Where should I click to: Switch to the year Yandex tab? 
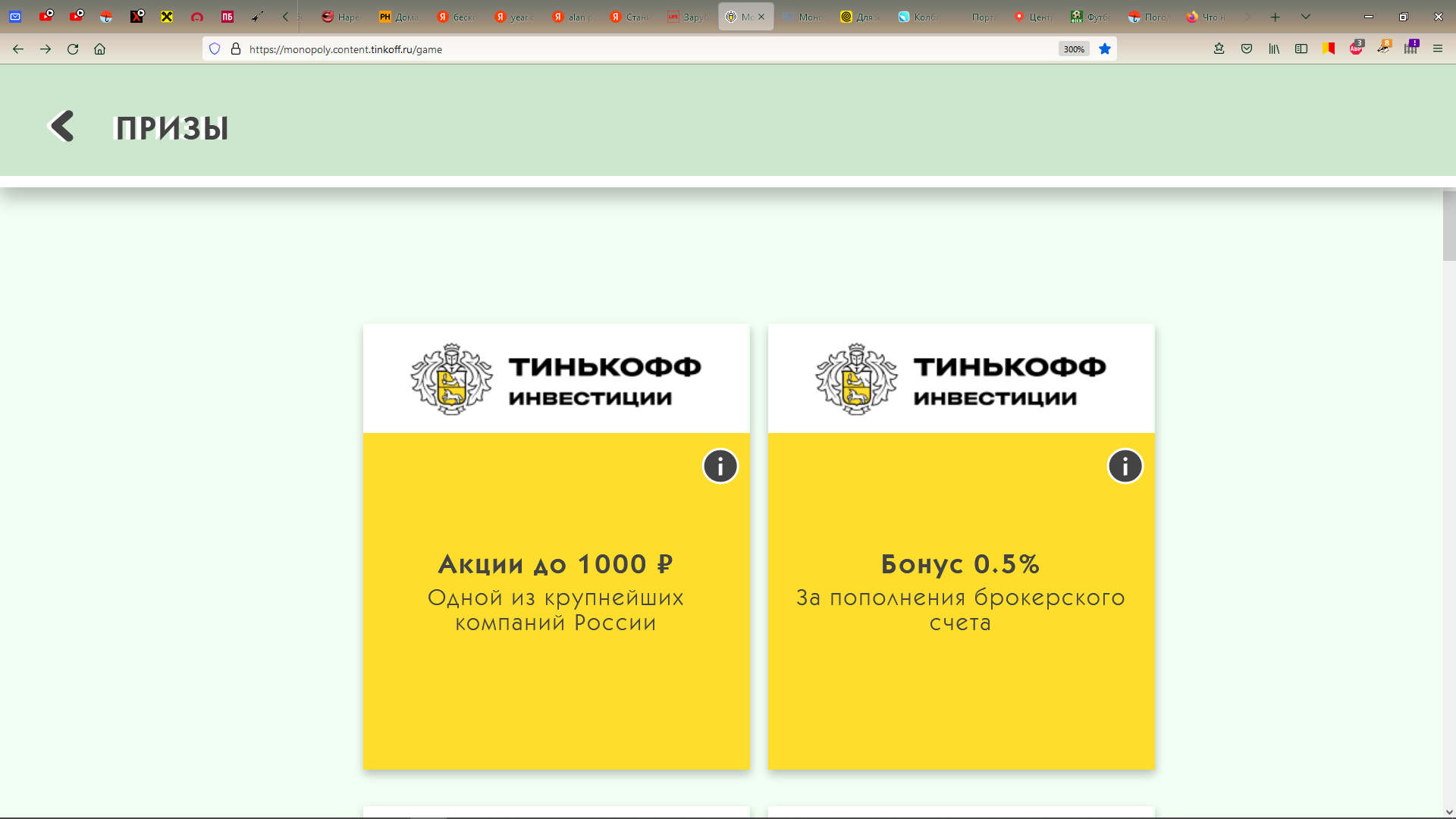[x=515, y=17]
